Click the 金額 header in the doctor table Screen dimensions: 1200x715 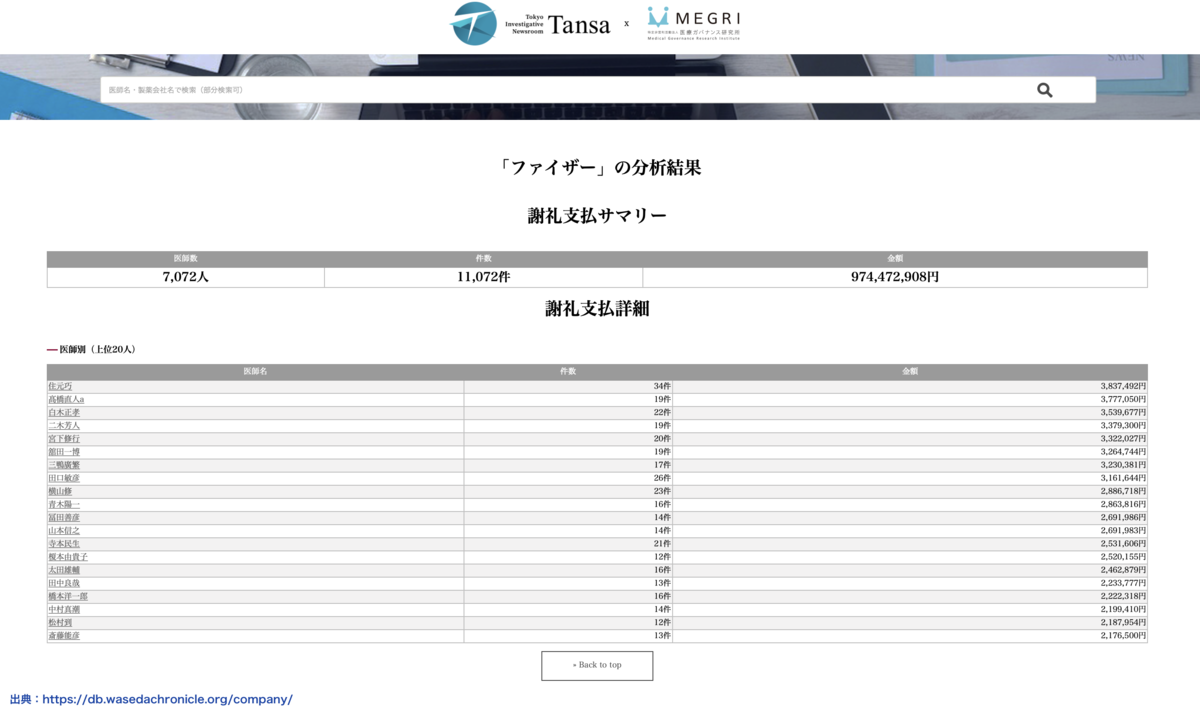tap(910, 371)
